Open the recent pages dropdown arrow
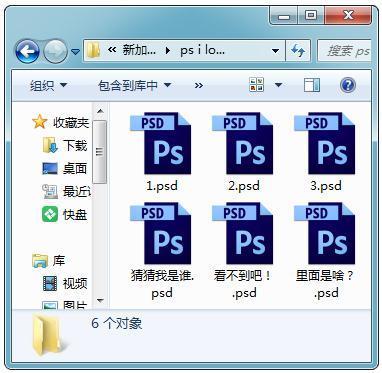Screen dimensions: 382x373 pyautogui.click(x=76, y=52)
